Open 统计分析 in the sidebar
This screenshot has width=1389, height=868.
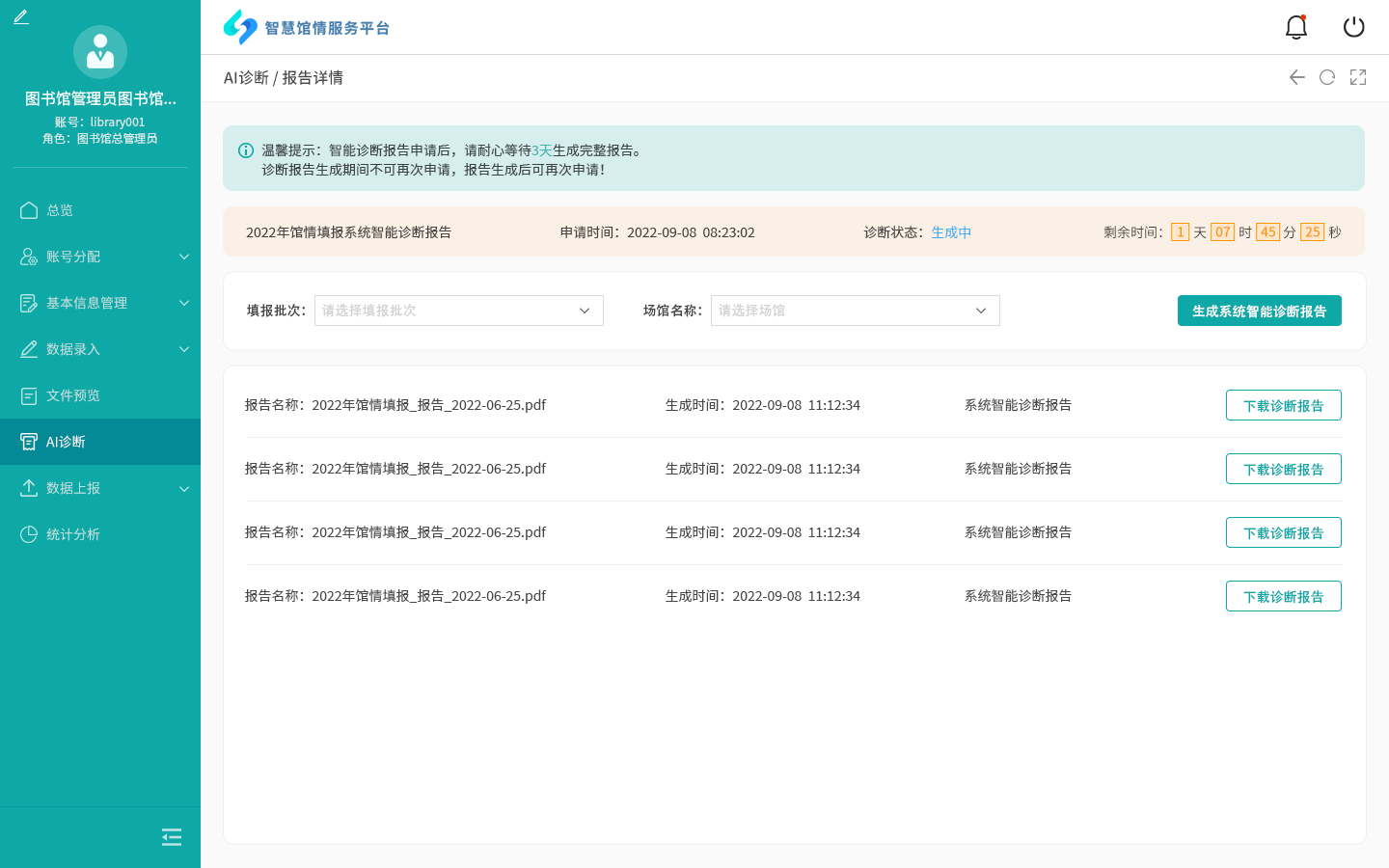73,534
